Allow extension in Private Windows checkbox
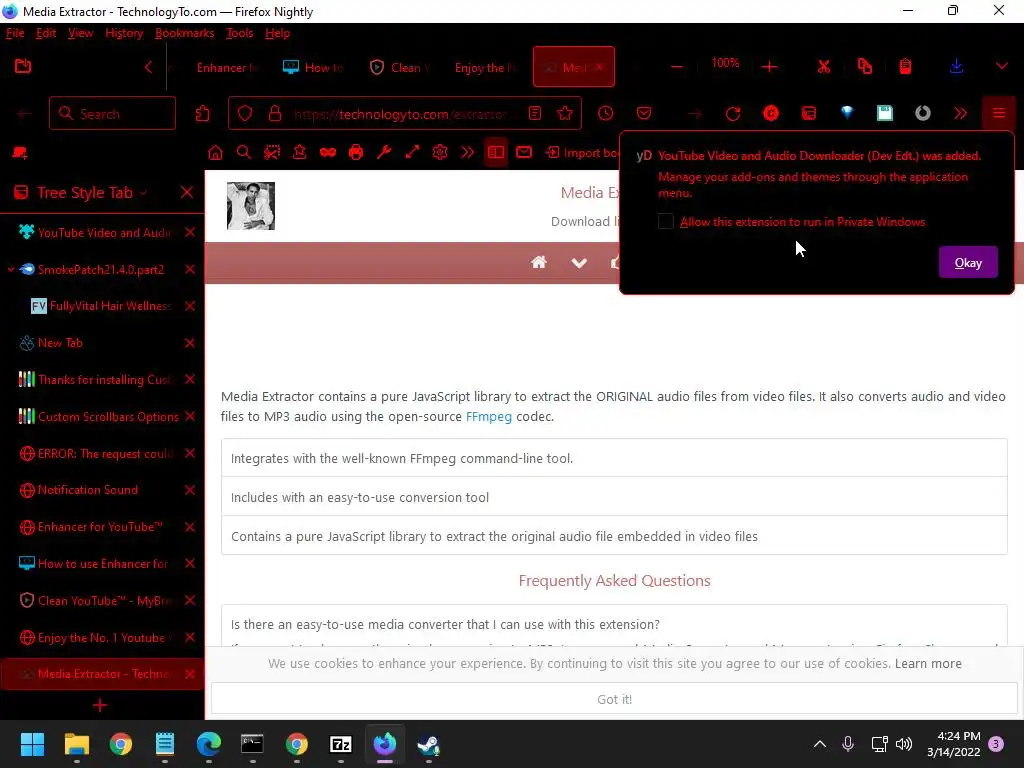Screen dimensions: 1024x768 tap(665, 221)
